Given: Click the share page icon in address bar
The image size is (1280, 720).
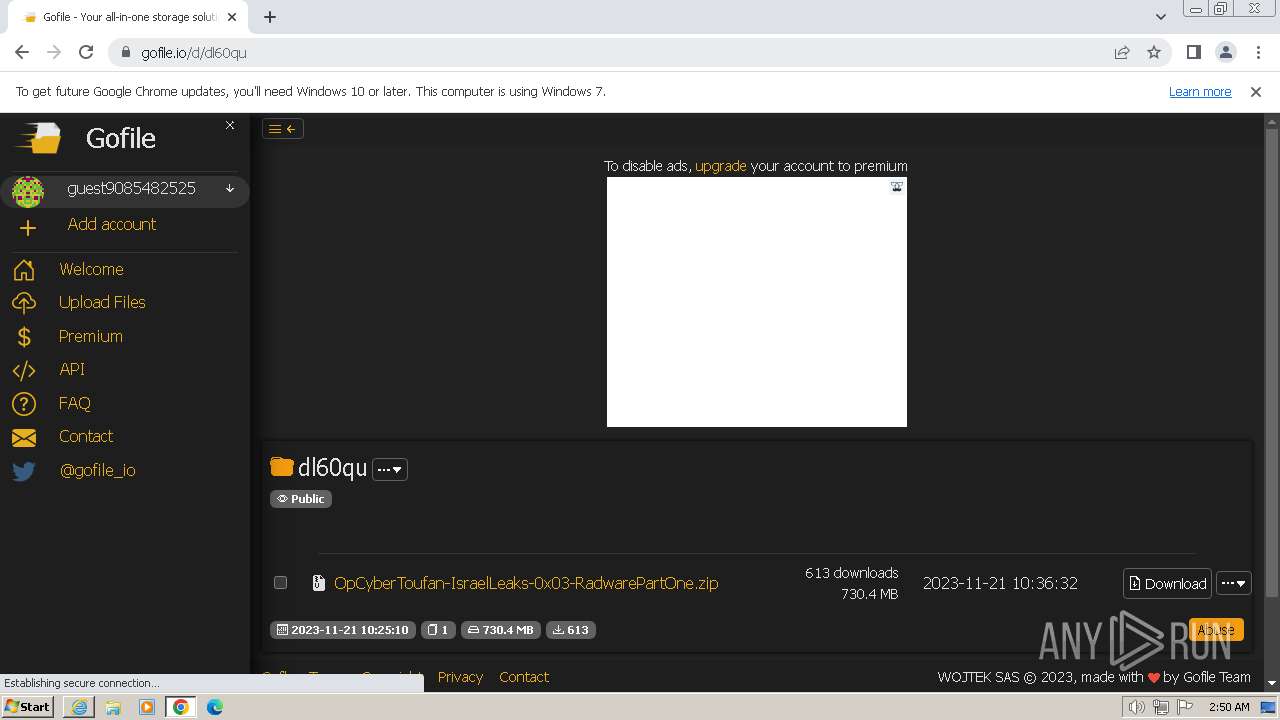Looking at the screenshot, I should 1122,52.
